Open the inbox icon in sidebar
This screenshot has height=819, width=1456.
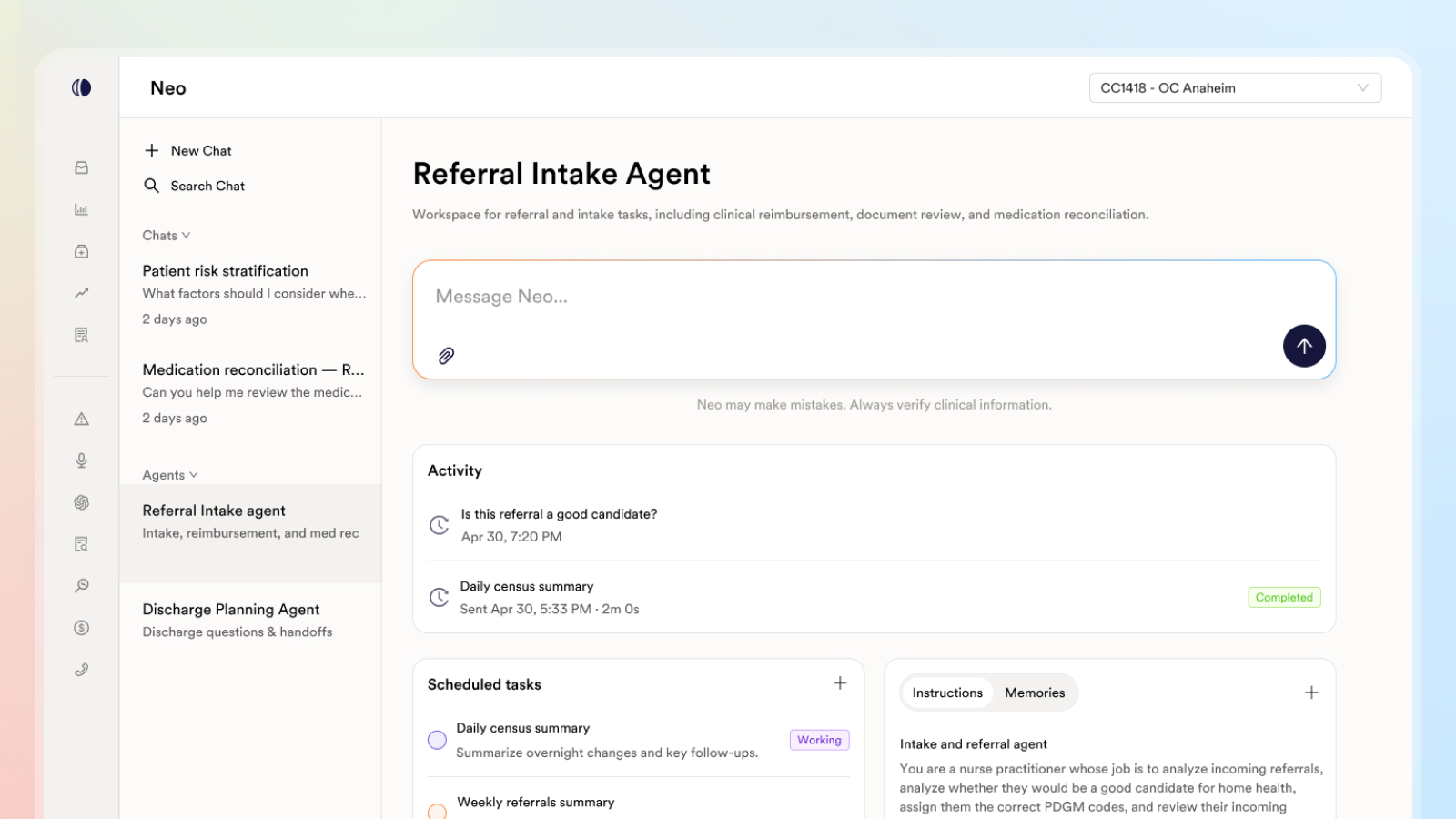(82, 167)
